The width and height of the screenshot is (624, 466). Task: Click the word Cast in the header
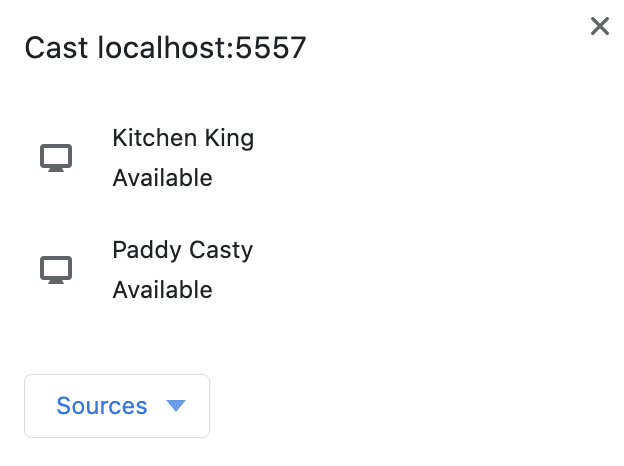56,48
